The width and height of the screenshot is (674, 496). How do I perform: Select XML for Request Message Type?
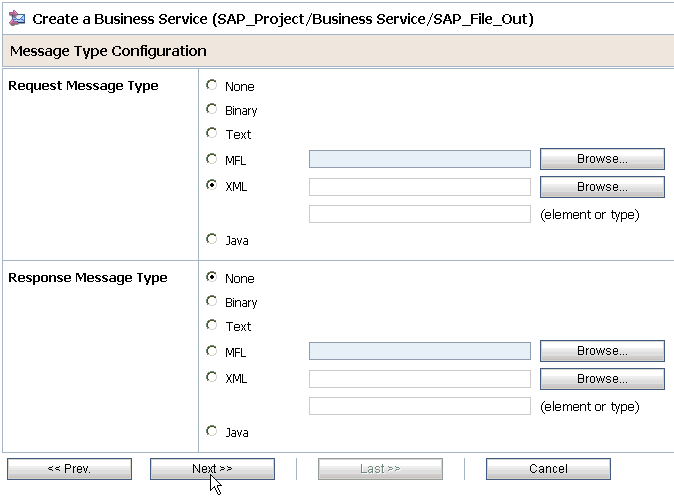tap(211, 185)
